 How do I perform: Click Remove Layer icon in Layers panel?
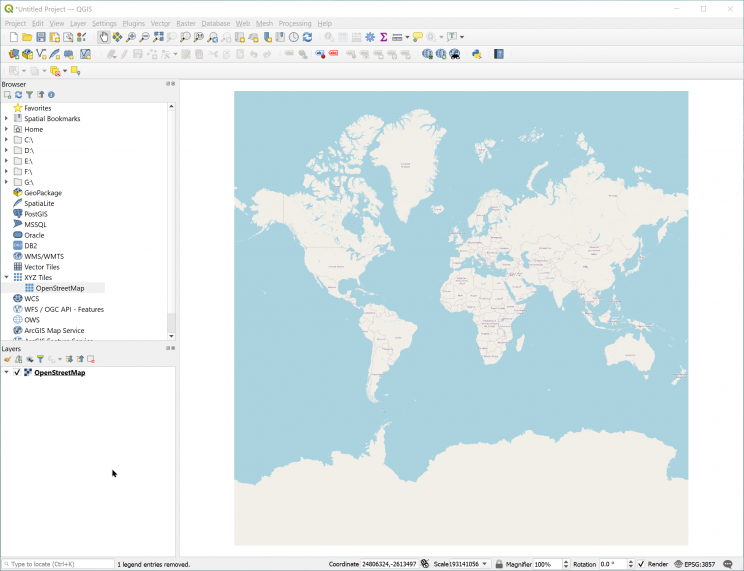(91, 359)
